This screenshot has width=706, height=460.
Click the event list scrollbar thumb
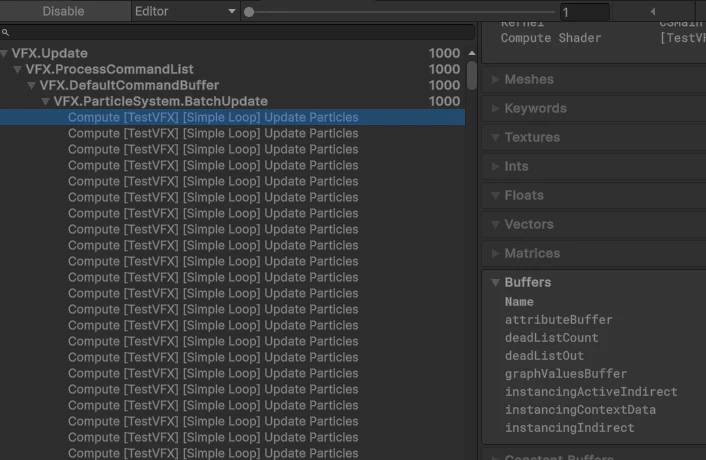pos(472,75)
